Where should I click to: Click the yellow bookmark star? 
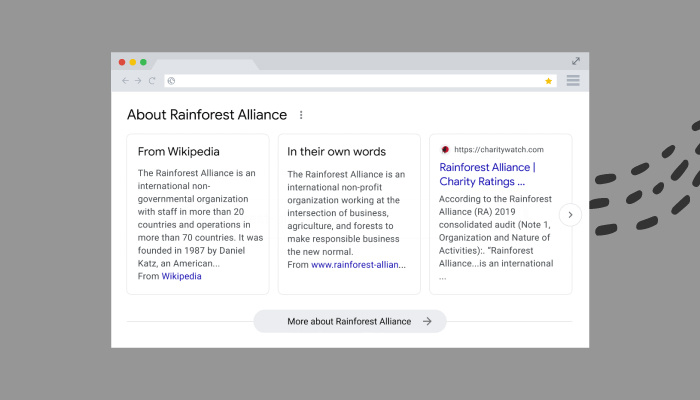[x=548, y=81]
